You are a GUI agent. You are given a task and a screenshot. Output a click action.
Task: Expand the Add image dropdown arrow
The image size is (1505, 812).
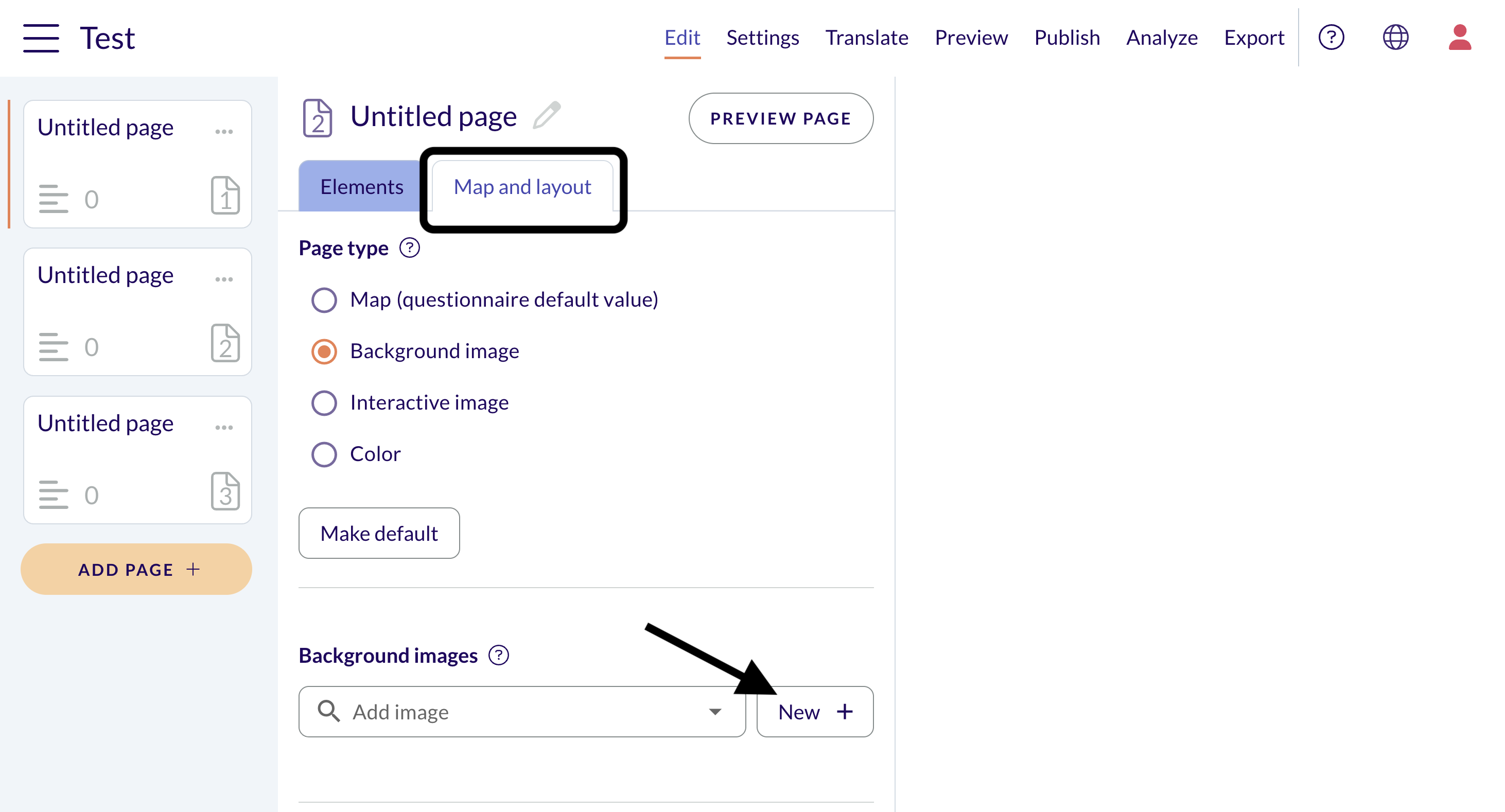pyautogui.click(x=715, y=712)
